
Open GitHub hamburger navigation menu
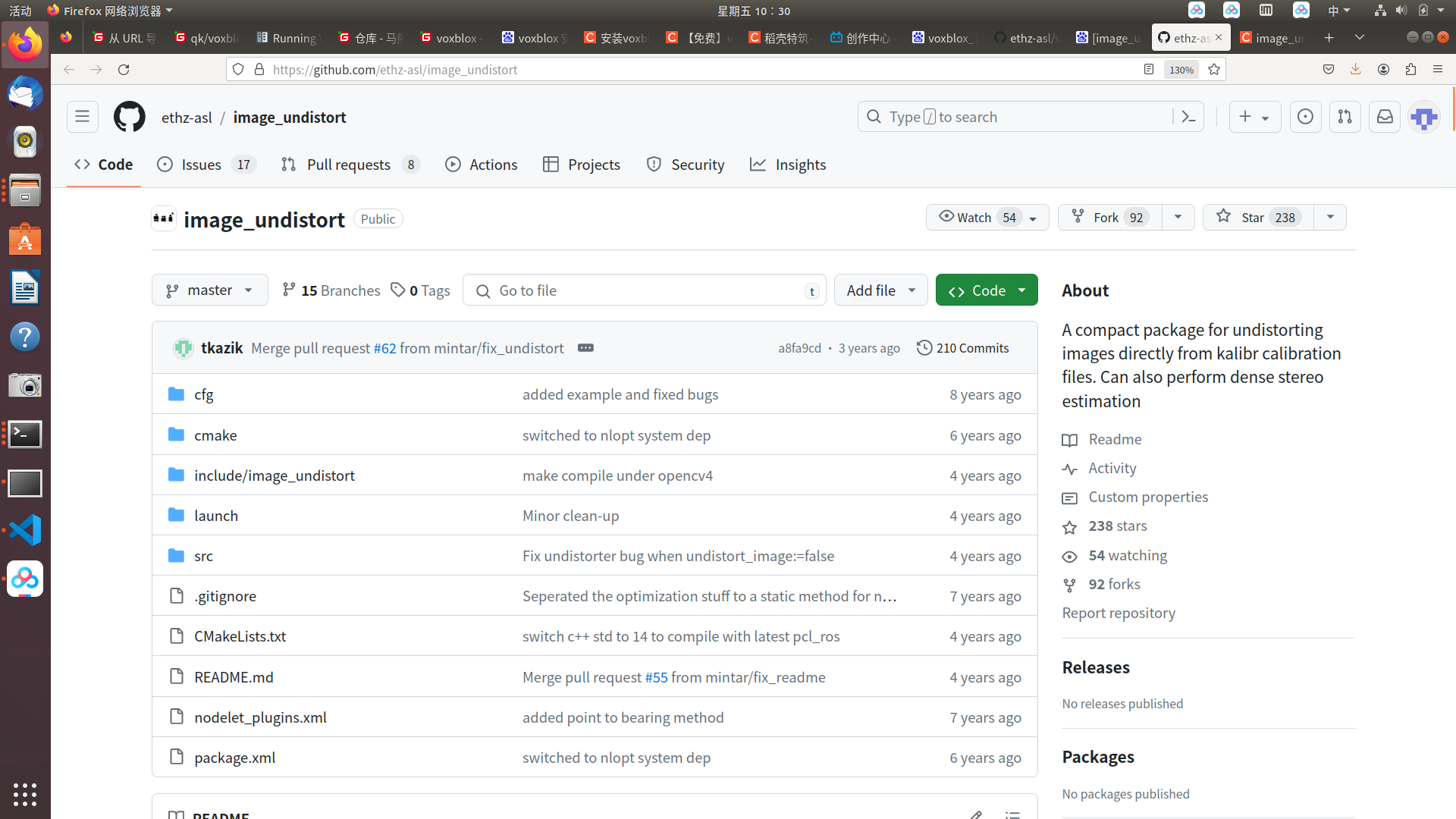pyautogui.click(x=82, y=117)
